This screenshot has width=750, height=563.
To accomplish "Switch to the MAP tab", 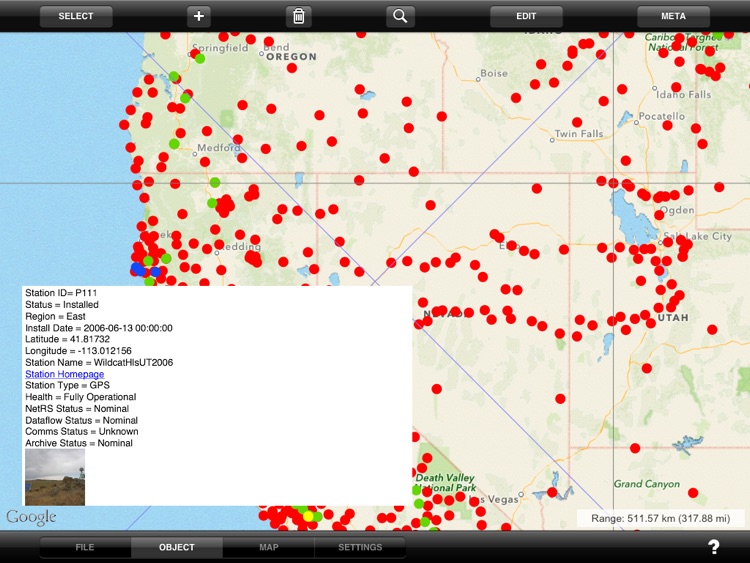I will [x=269, y=547].
